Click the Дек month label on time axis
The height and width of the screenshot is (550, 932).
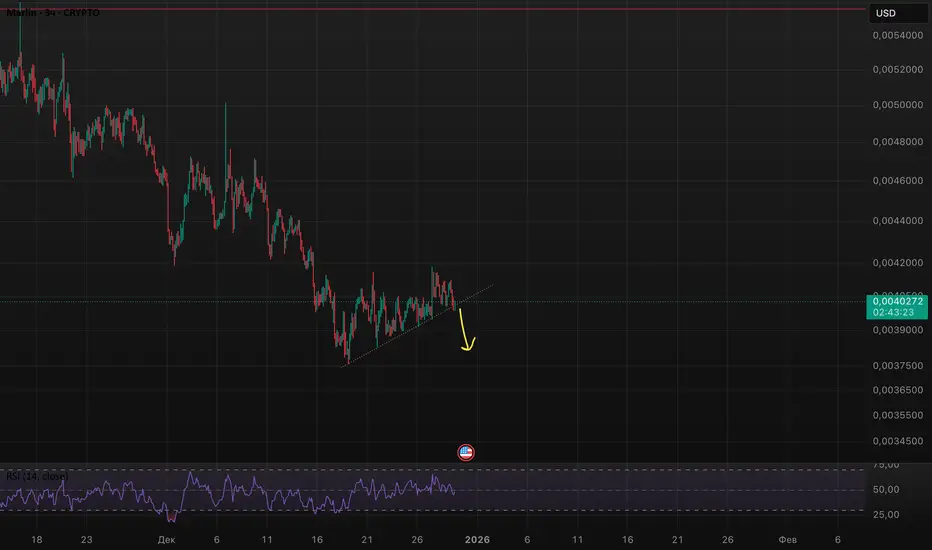(166, 540)
